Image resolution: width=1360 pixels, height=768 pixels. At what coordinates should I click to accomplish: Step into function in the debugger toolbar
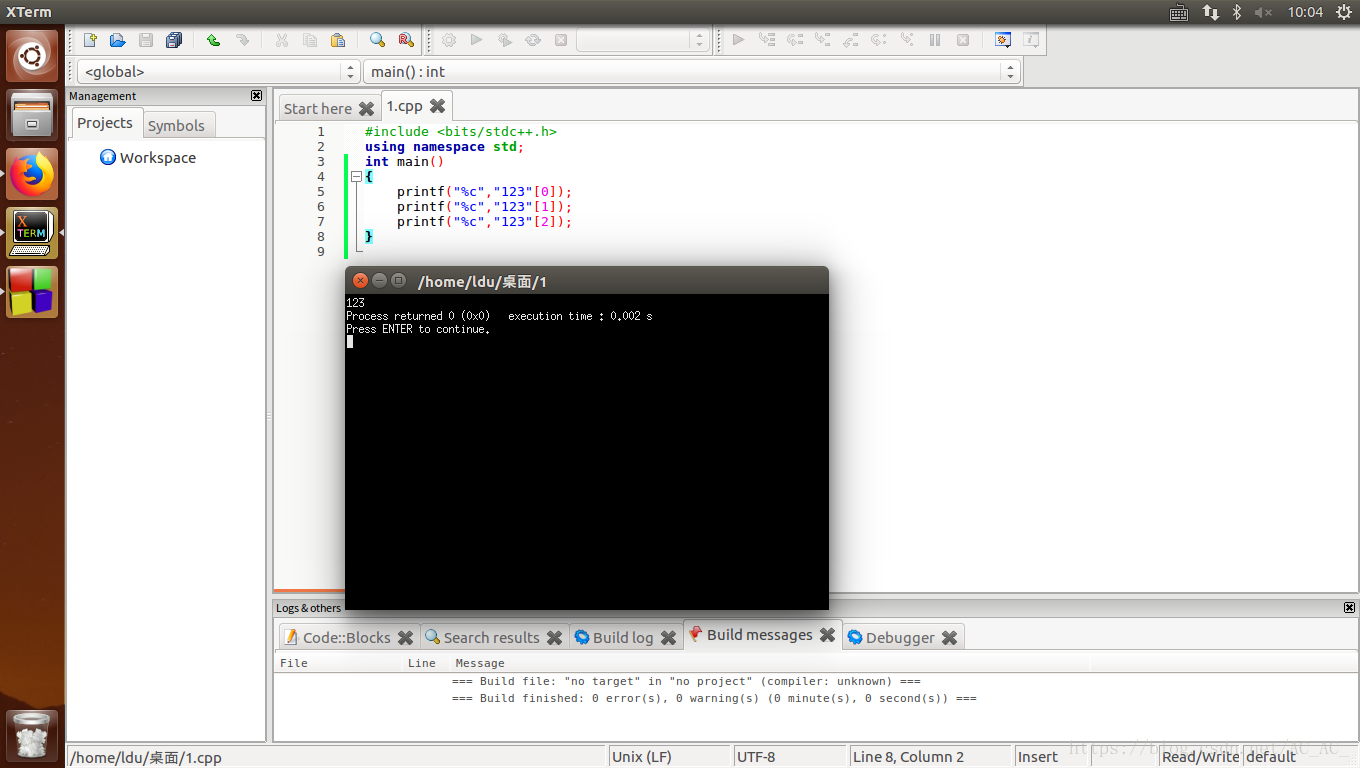point(823,40)
